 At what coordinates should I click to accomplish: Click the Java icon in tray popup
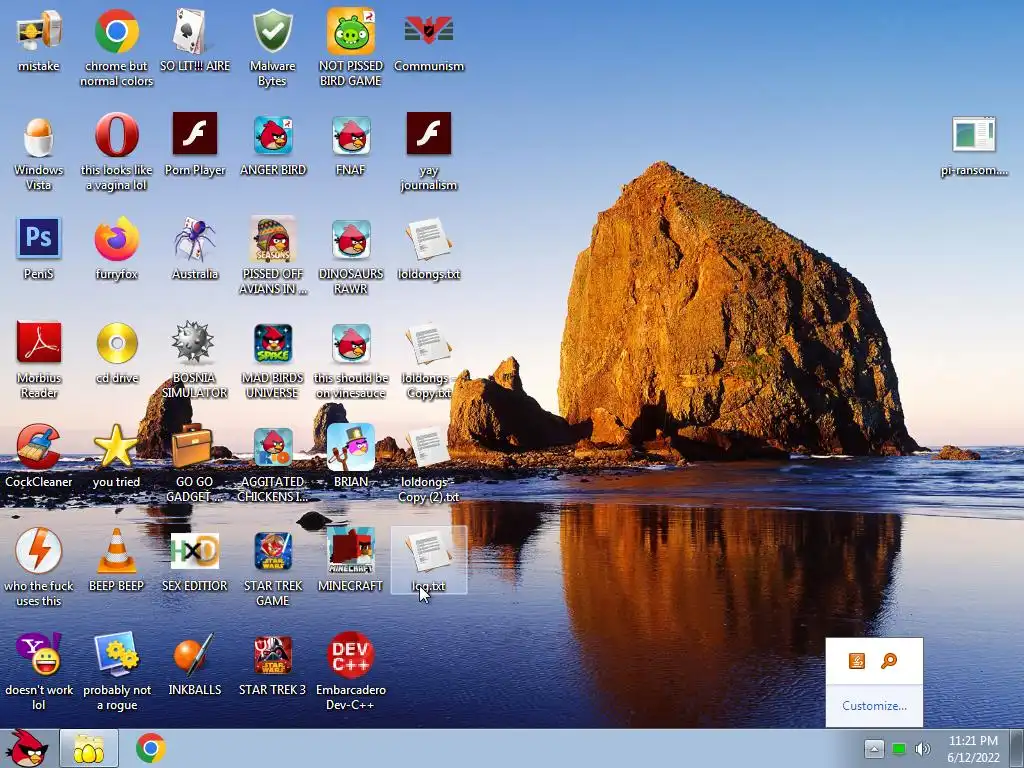click(x=857, y=661)
